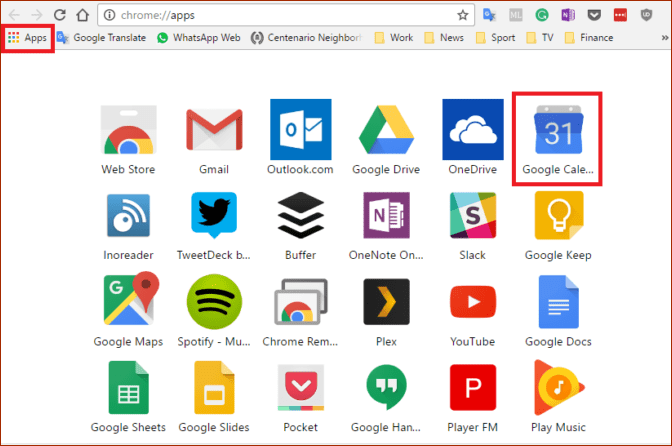Expand the TV bookmarks folder
672x446 pixels.
[x=540, y=38]
